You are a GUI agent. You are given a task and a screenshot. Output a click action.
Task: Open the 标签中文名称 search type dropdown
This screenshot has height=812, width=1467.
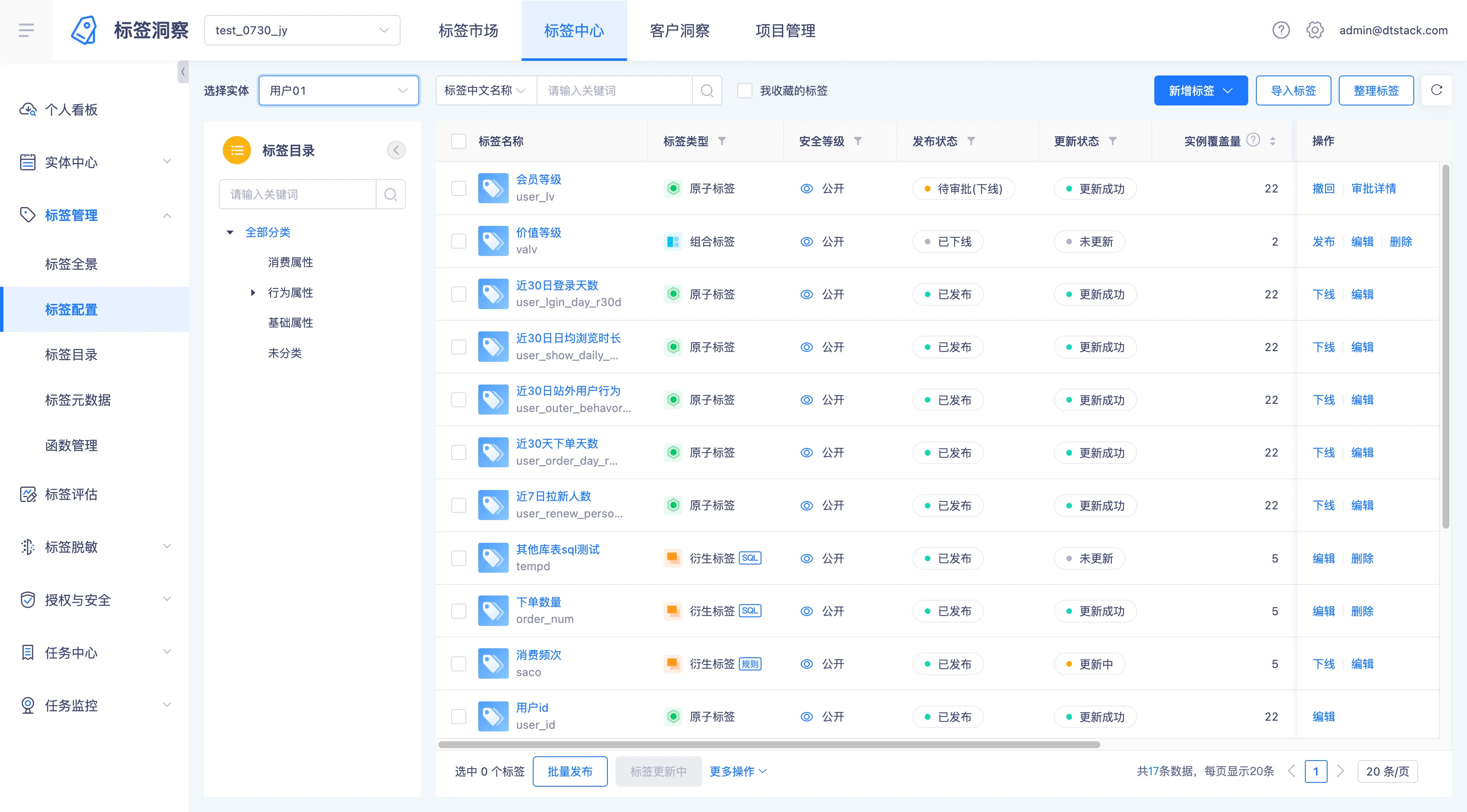click(x=486, y=90)
